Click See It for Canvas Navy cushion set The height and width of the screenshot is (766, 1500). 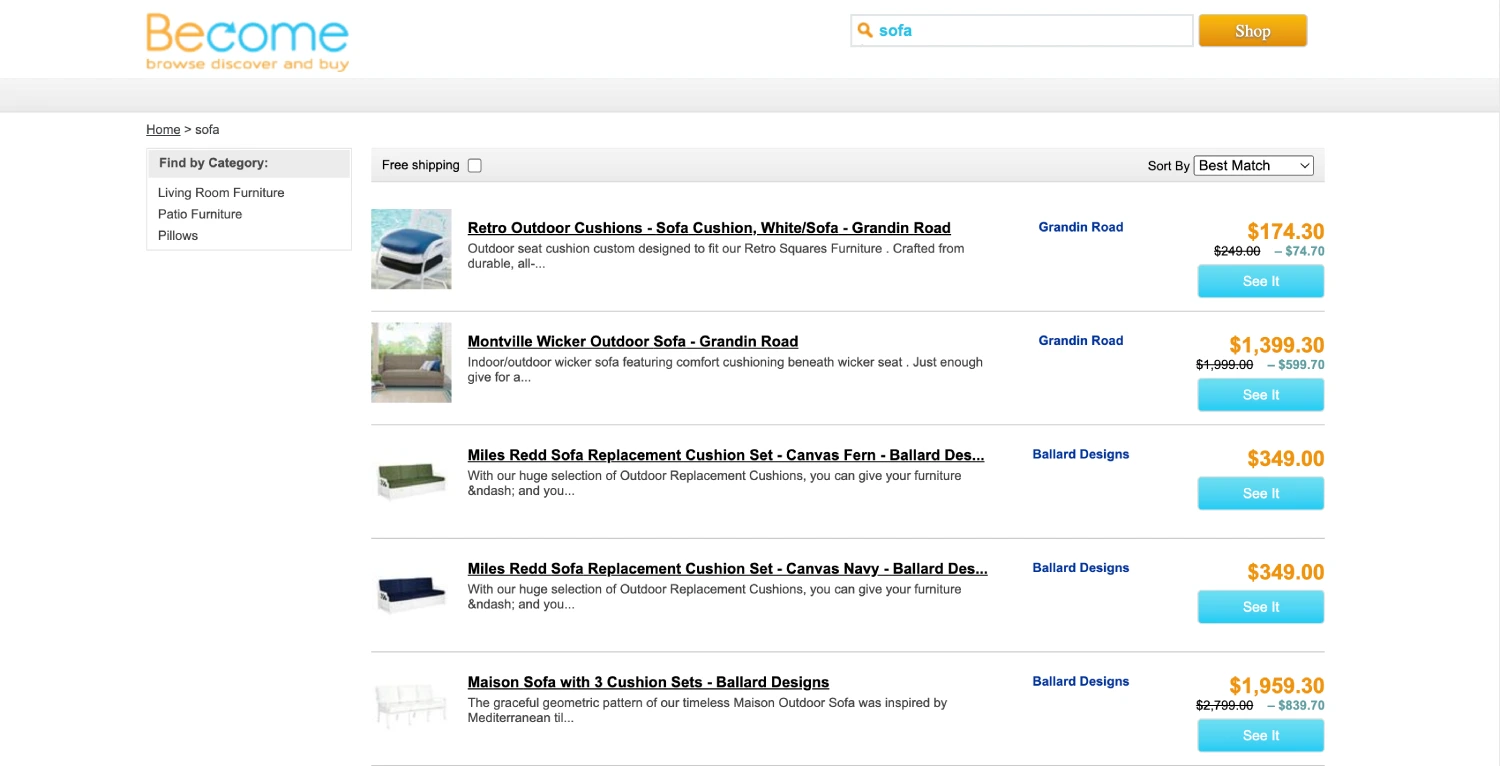coord(1261,607)
